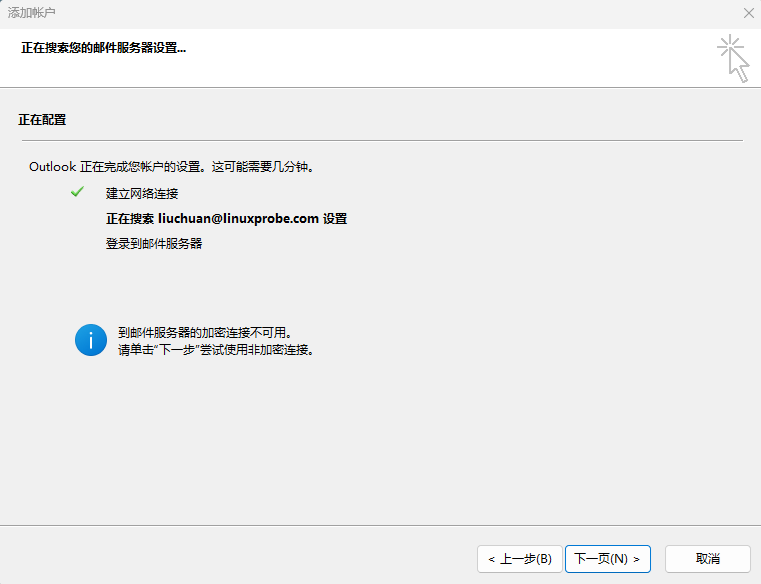Select the 正在配置 section heading
The width and height of the screenshot is (761, 584).
click(42, 120)
